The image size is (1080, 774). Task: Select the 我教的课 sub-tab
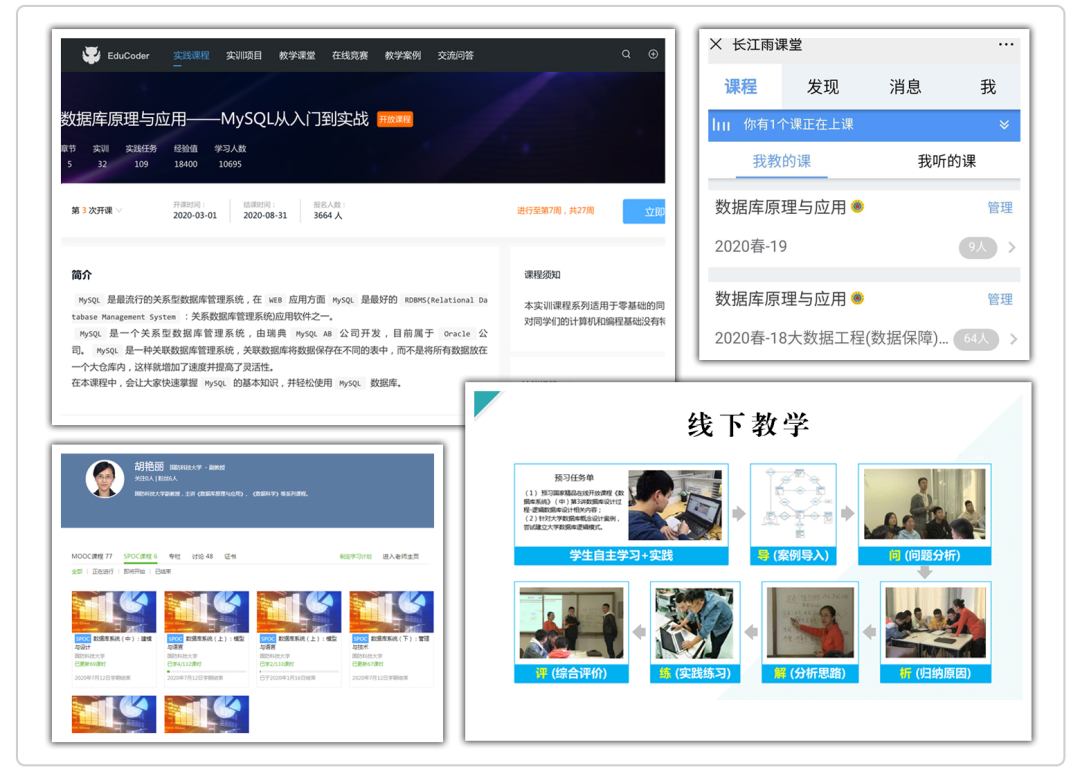click(x=782, y=161)
